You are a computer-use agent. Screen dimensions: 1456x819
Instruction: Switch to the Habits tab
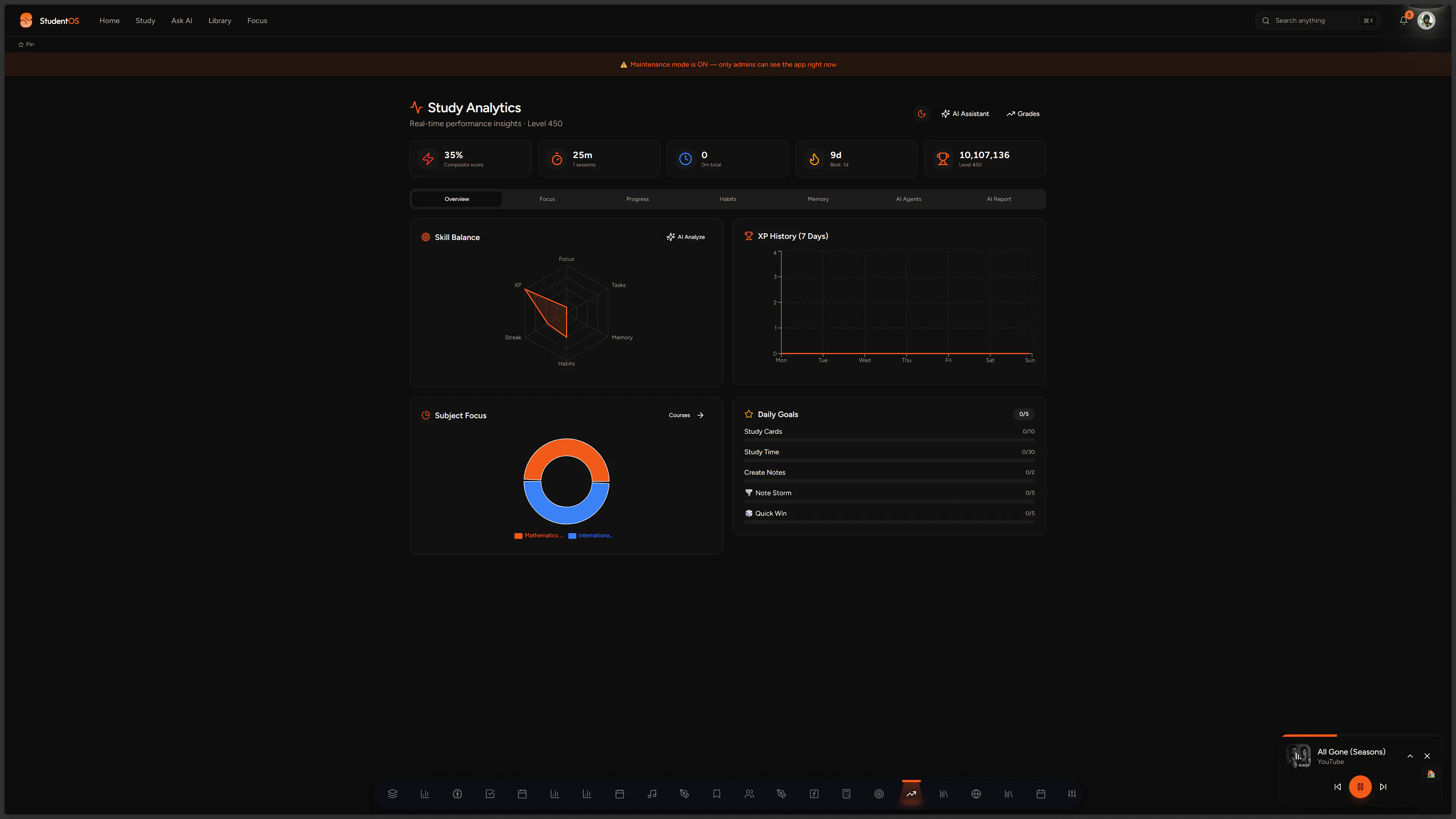pyautogui.click(x=728, y=199)
